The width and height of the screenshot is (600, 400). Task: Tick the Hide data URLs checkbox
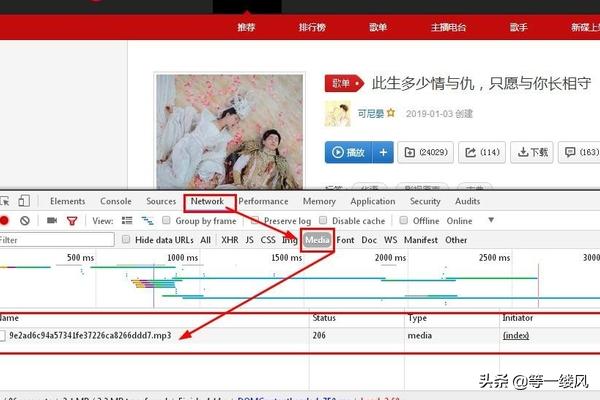pos(126,240)
